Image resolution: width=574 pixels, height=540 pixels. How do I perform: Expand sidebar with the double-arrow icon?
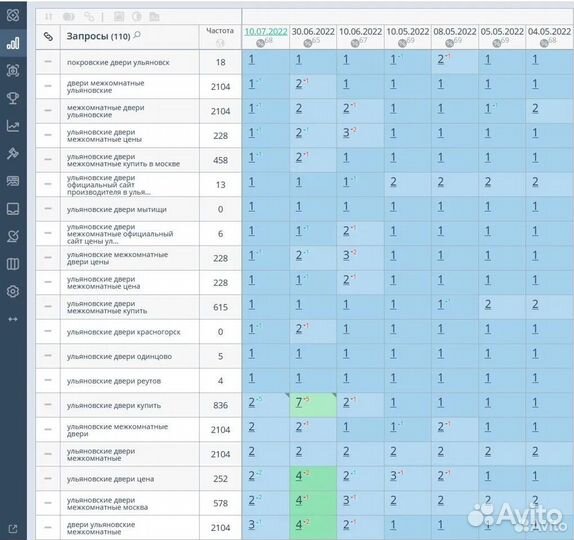point(13,319)
